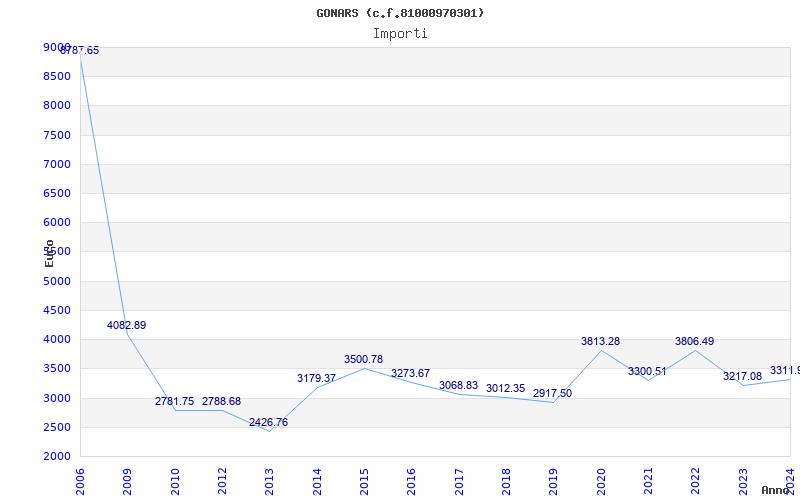
Task: Click the 5000 y-axis tick label
Action: [x=57, y=281]
